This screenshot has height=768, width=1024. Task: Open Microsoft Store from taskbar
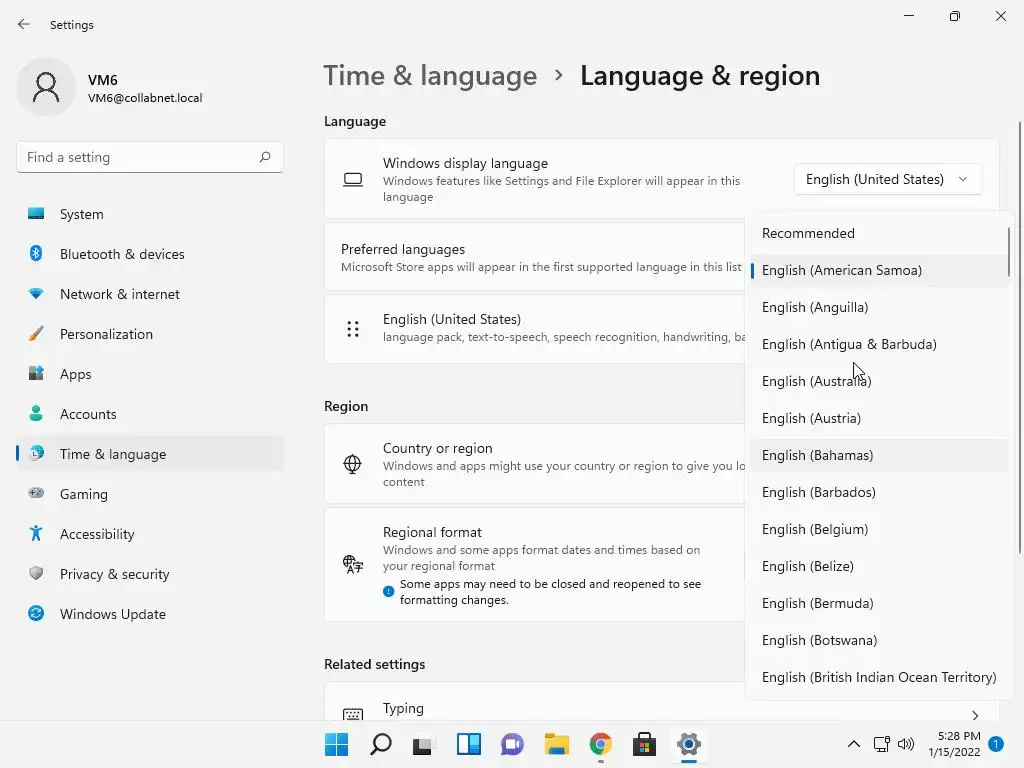(x=644, y=744)
